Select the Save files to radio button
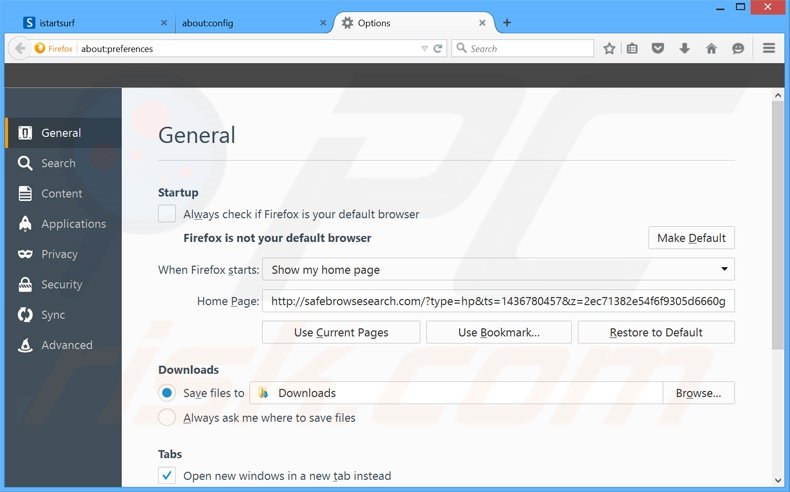The width and height of the screenshot is (790, 492). (x=167, y=393)
